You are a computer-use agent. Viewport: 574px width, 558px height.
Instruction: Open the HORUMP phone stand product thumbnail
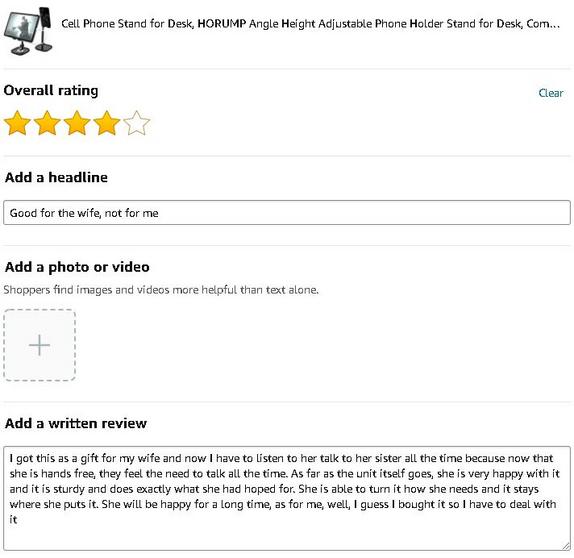pos(28,31)
